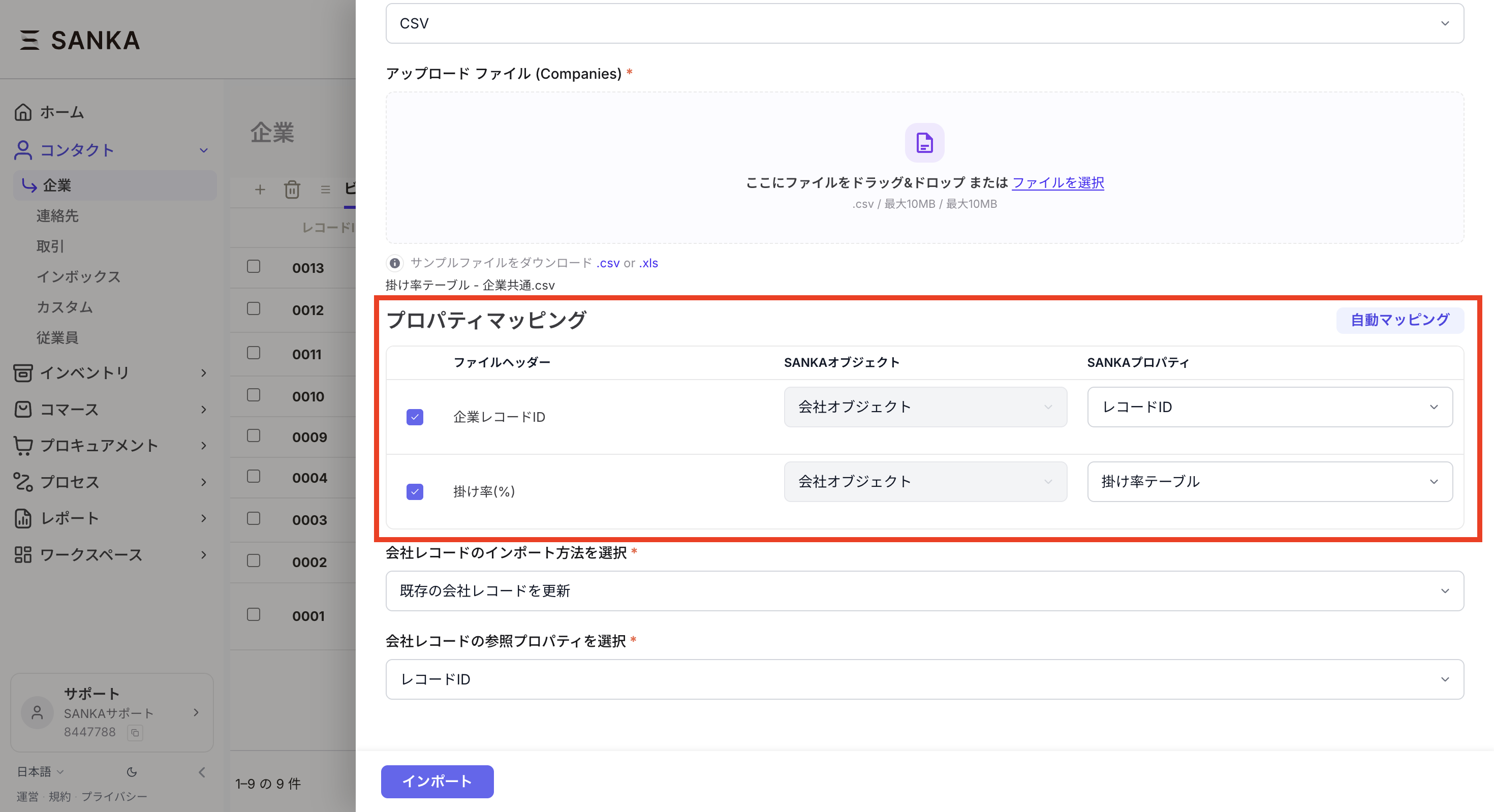Uncheck the 掛け率(%) mapping checkbox

pos(415,492)
